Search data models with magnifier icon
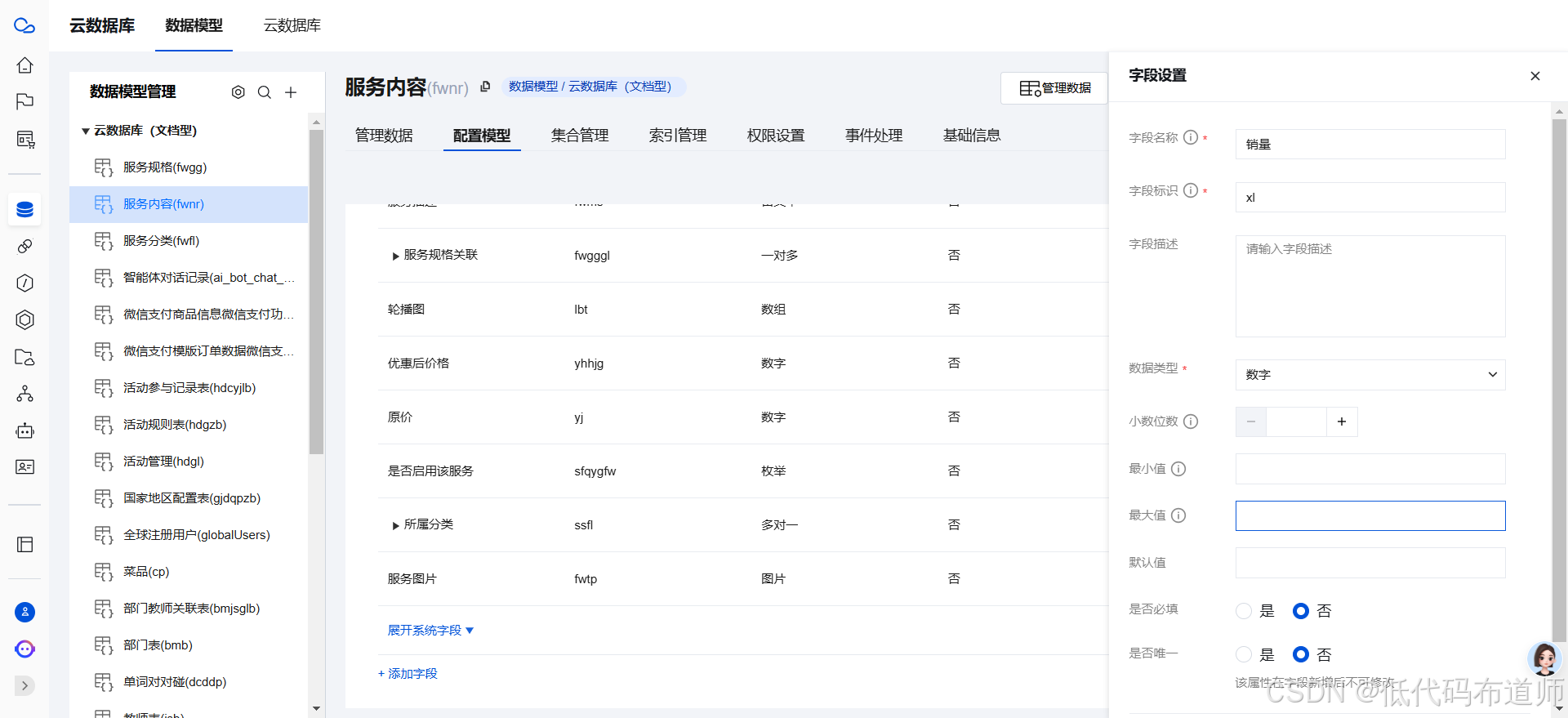 pyautogui.click(x=265, y=92)
